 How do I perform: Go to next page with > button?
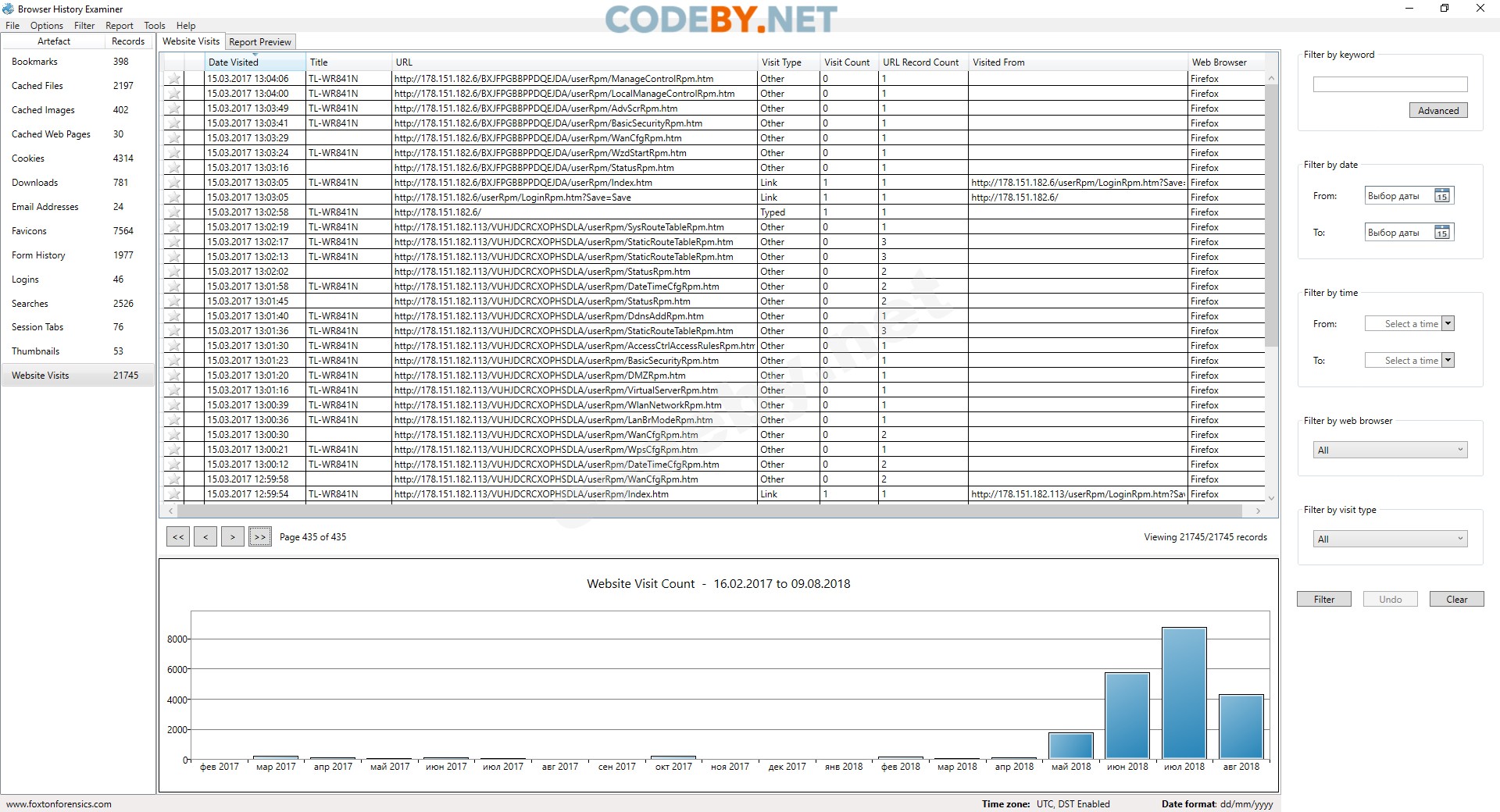tap(233, 537)
